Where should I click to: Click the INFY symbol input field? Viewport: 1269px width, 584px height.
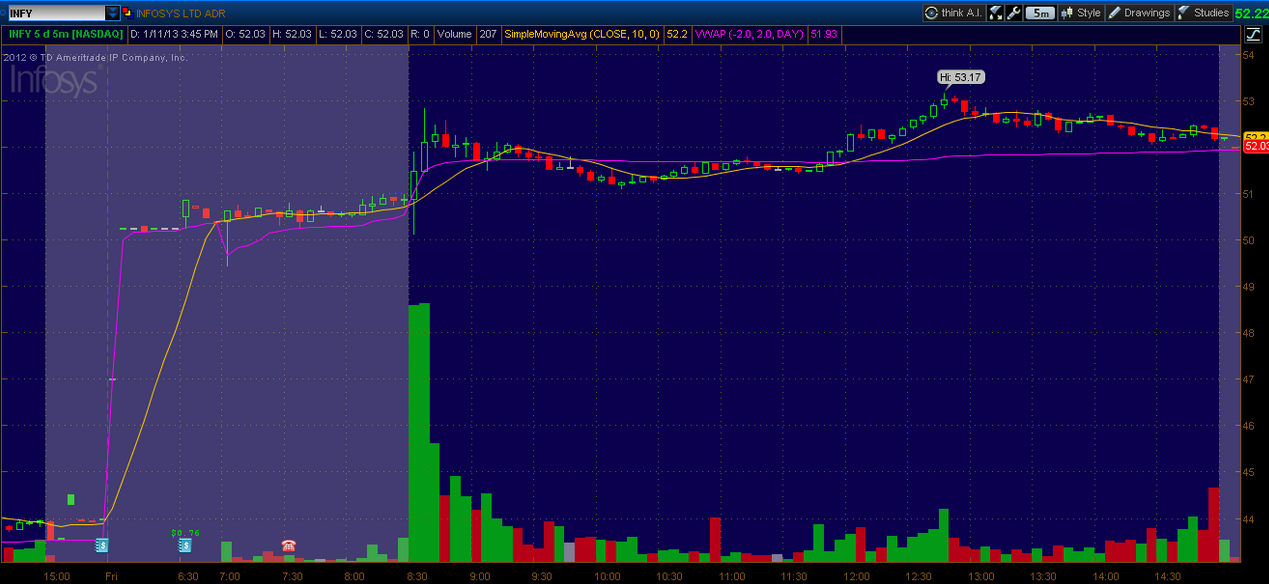click(55, 13)
